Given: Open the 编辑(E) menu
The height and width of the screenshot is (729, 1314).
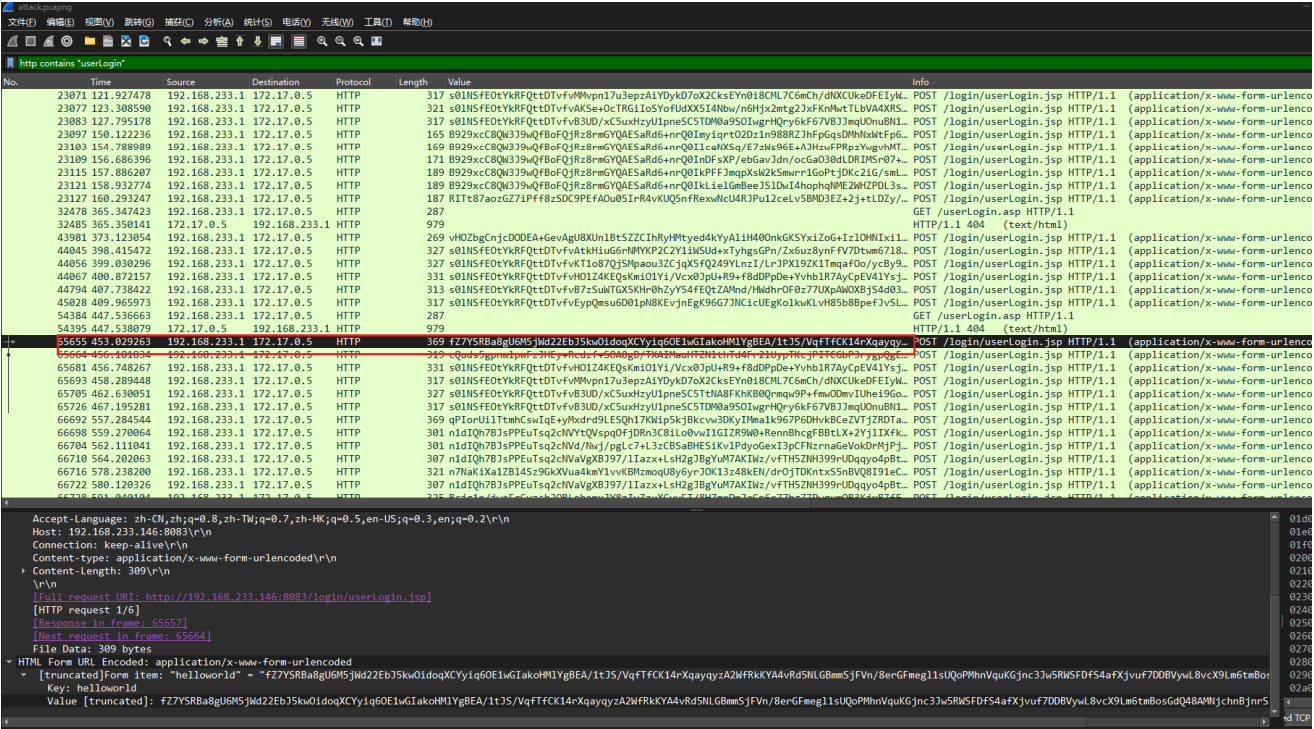Looking at the screenshot, I should 60,22.
